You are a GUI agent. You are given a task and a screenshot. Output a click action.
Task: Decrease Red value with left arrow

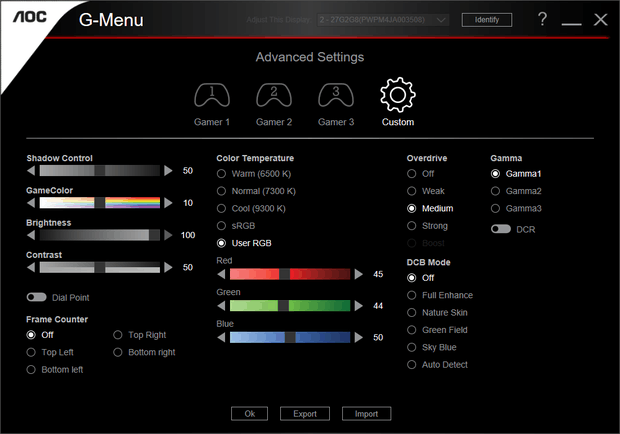click(x=221, y=274)
